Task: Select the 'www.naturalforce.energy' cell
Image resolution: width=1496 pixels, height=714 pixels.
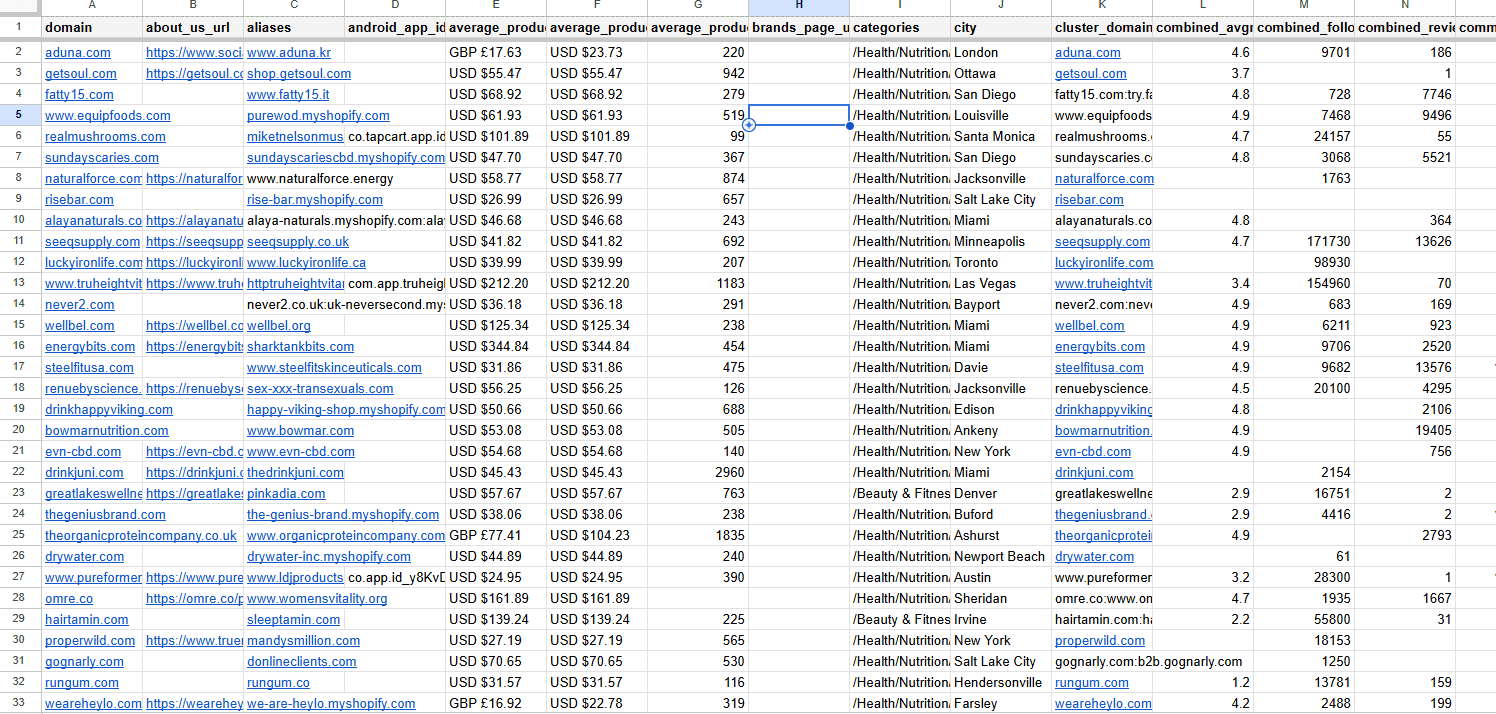Action: [x=294, y=178]
